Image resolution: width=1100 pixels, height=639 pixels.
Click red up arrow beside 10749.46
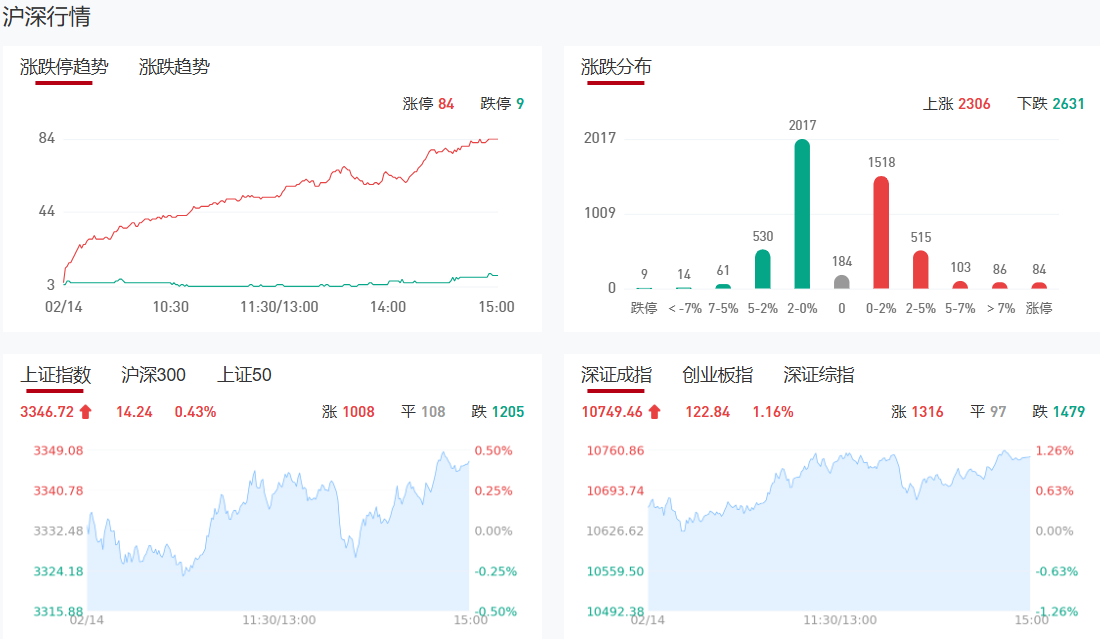pyautogui.click(x=654, y=412)
